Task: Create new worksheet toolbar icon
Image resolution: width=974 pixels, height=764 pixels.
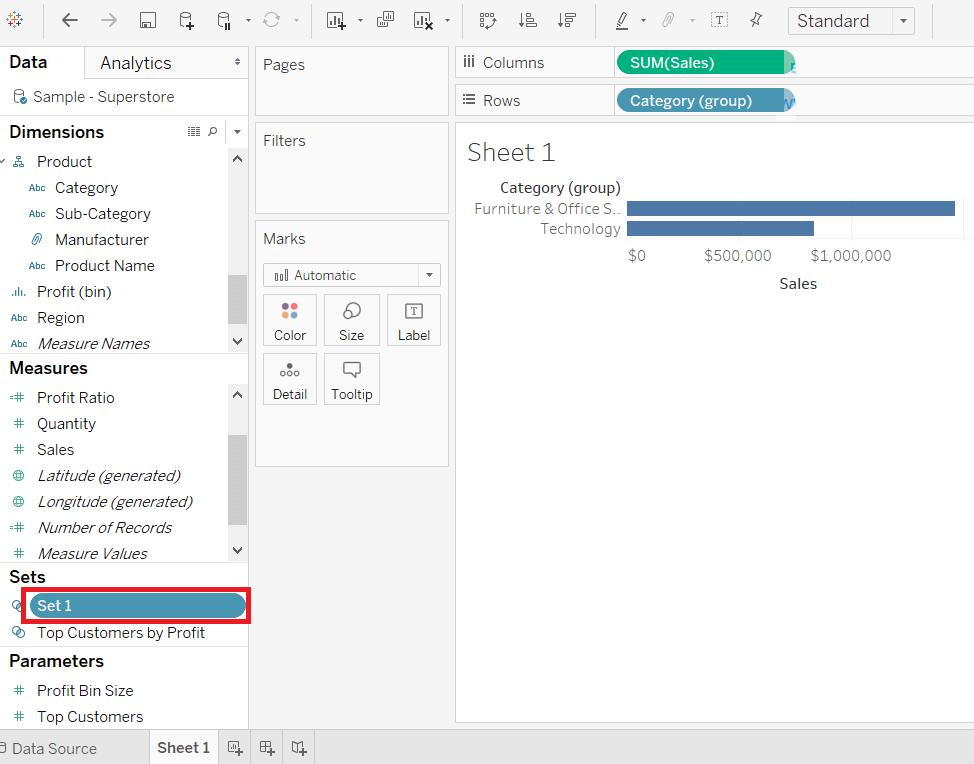Action: point(336,20)
